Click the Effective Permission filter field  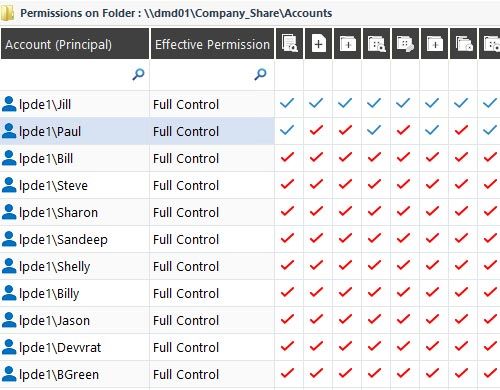coord(212,74)
